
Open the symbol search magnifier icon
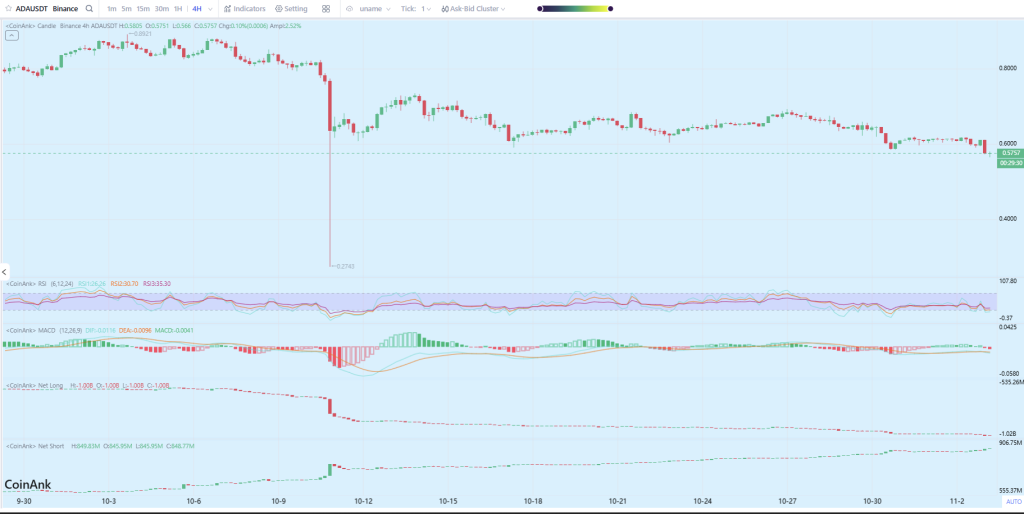pyautogui.click(x=89, y=9)
